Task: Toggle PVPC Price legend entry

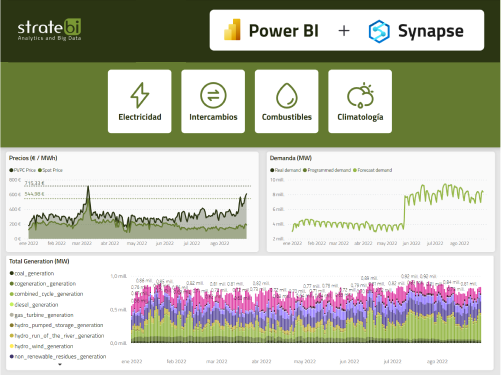Action: (23, 170)
